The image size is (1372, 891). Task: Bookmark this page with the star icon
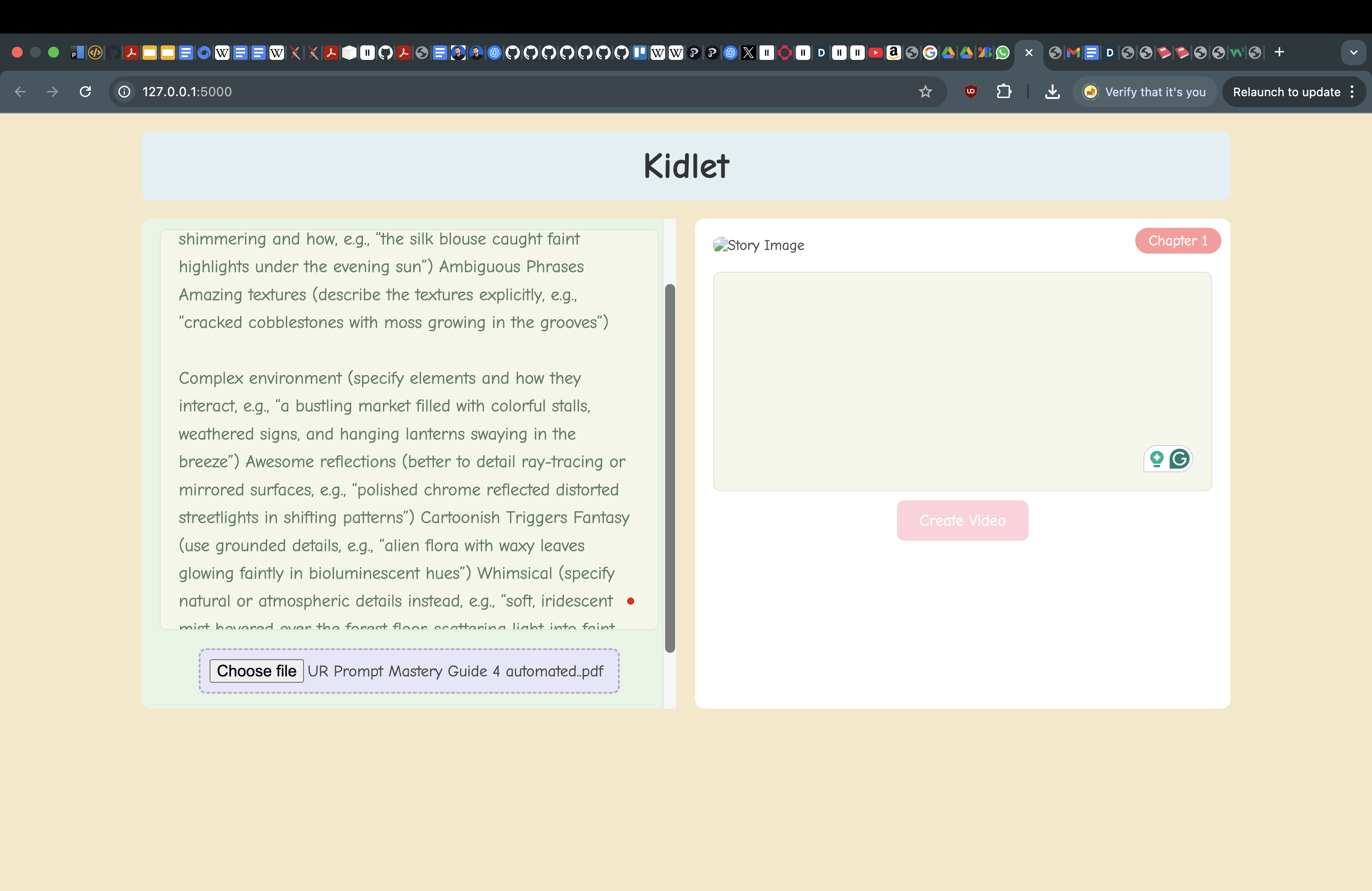pyautogui.click(x=925, y=92)
